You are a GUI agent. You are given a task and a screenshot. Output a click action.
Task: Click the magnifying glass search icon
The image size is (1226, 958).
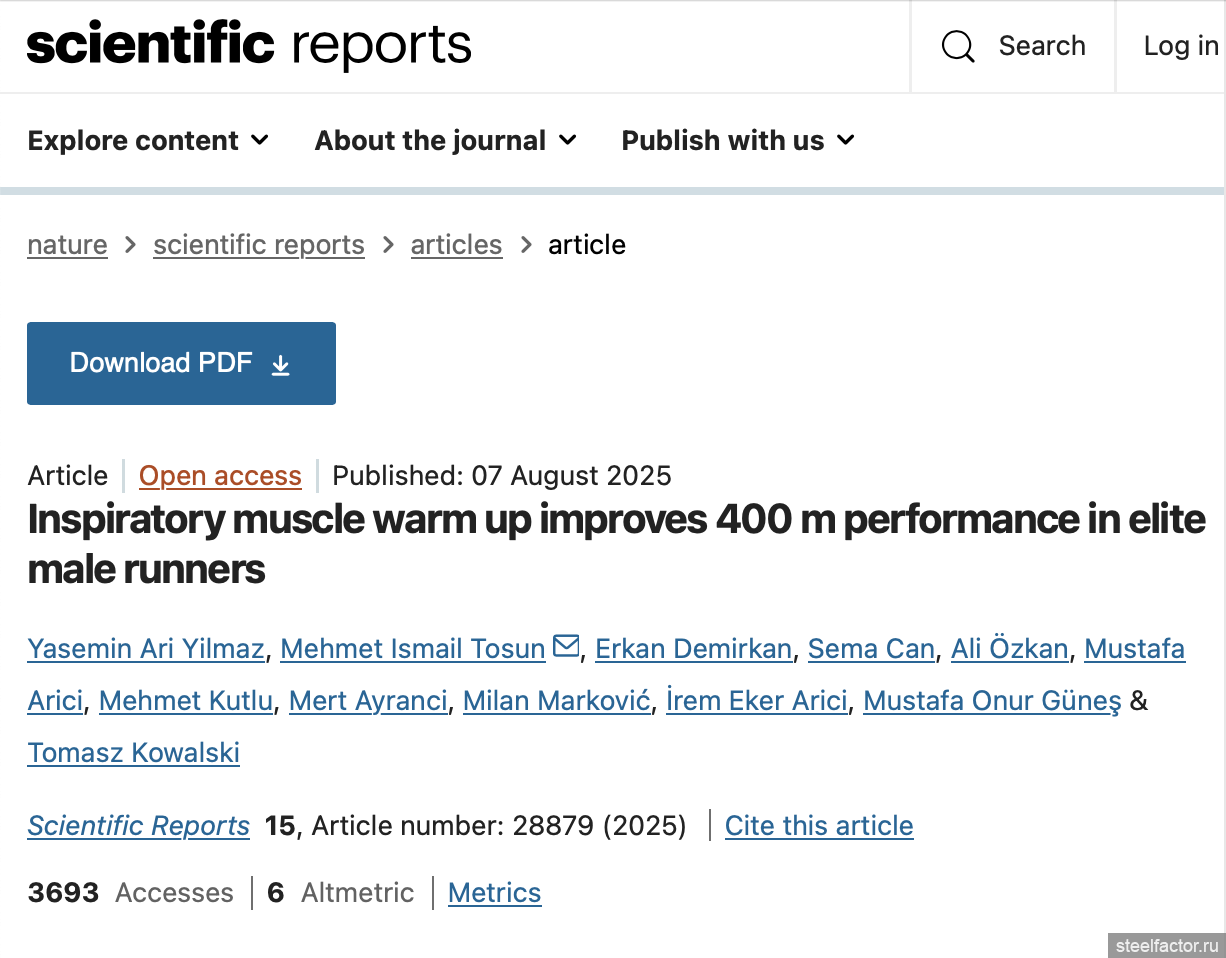tap(958, 46)
